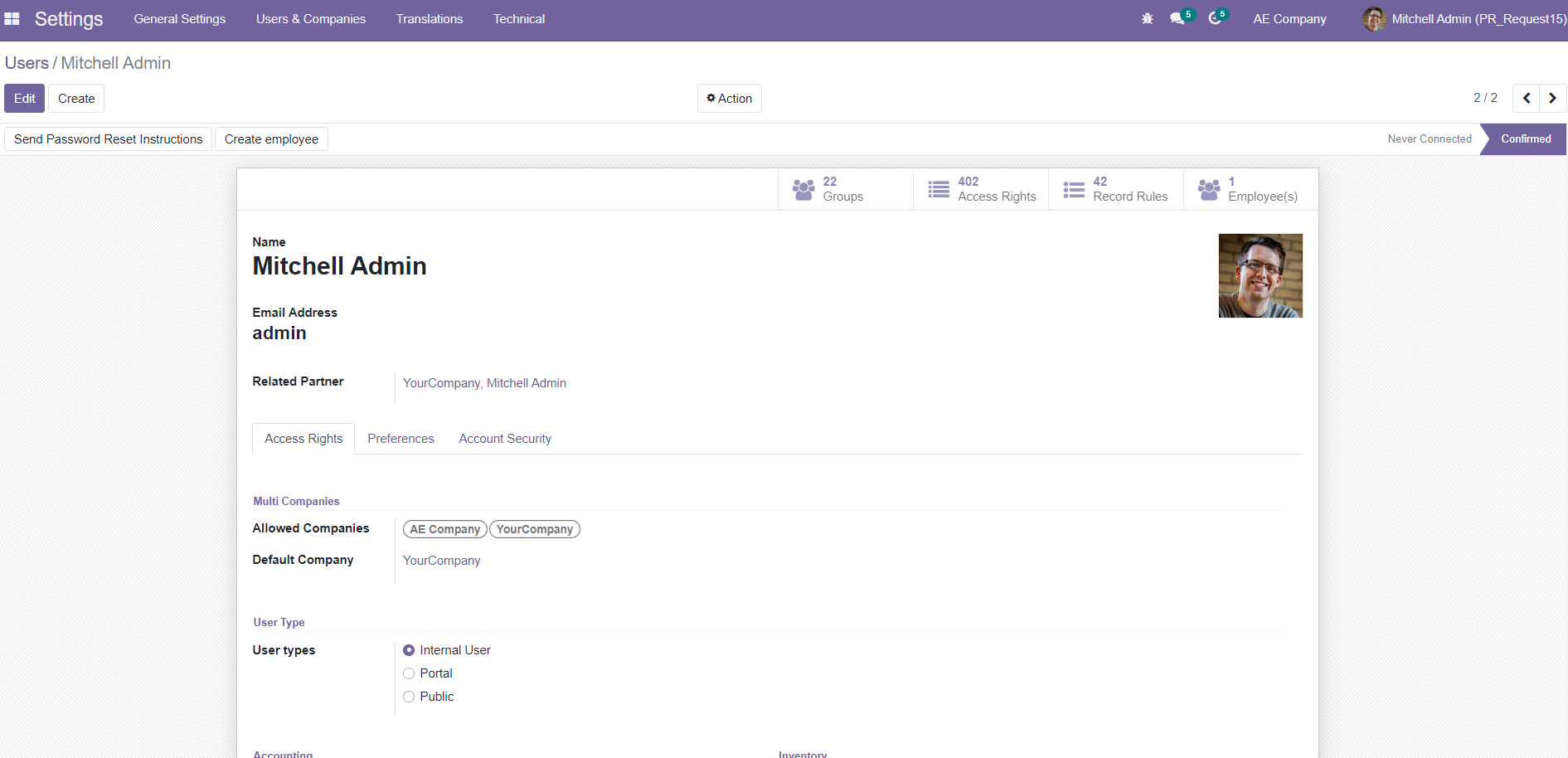The width and height of the screenshot is (1568, 758).
Task: Open the AE Company switcher dropdown
Action: (1289, 18)
